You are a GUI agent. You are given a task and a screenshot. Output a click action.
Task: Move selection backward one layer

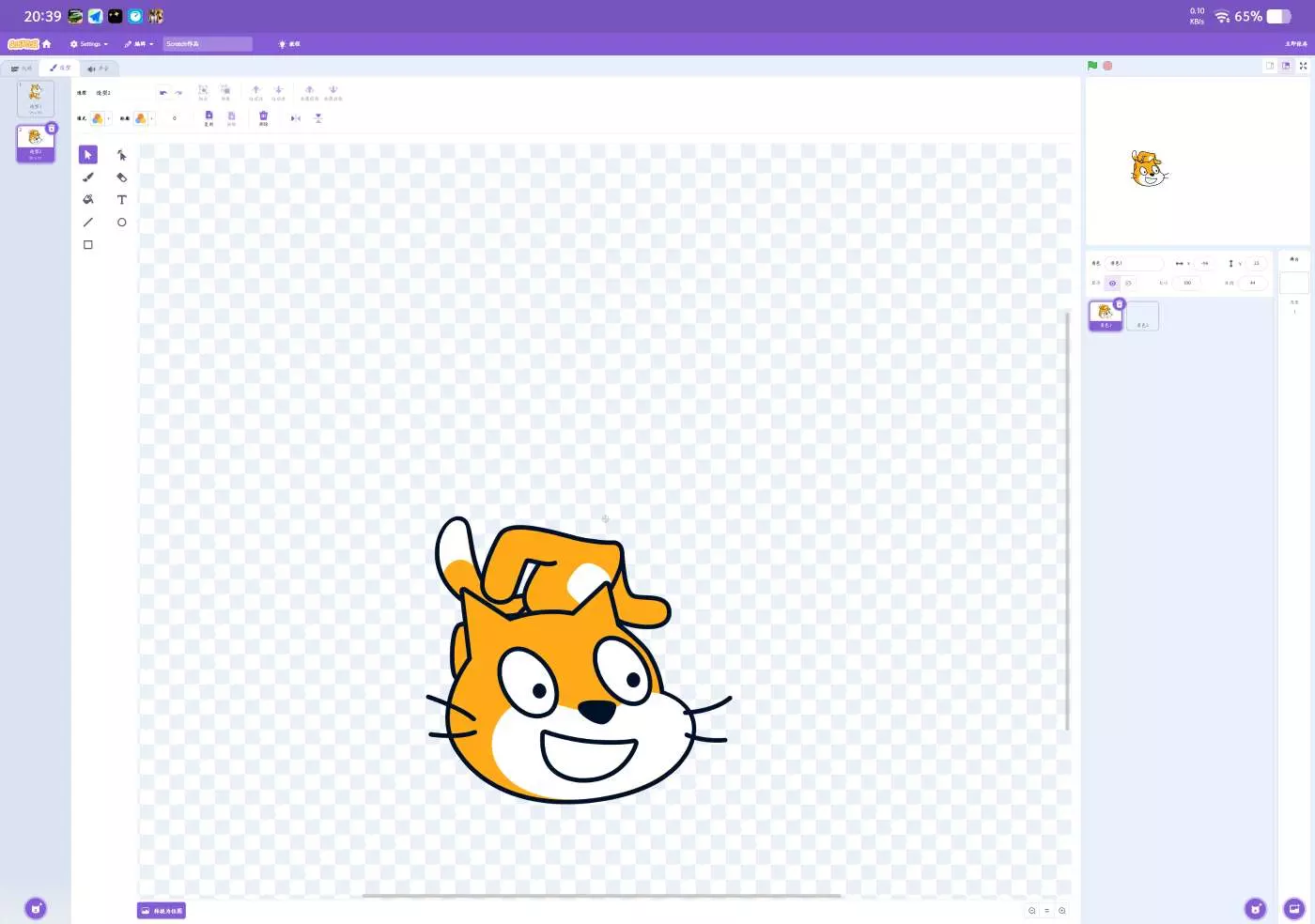278,92
